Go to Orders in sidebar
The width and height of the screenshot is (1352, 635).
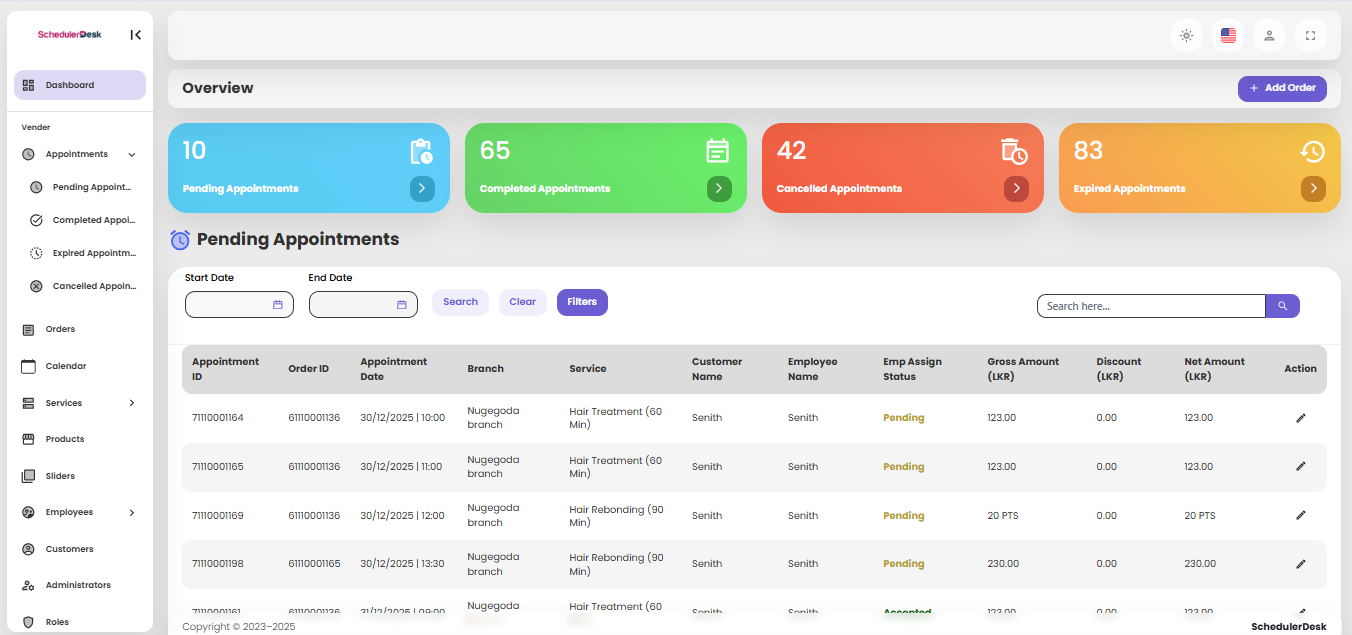point(60,329)
